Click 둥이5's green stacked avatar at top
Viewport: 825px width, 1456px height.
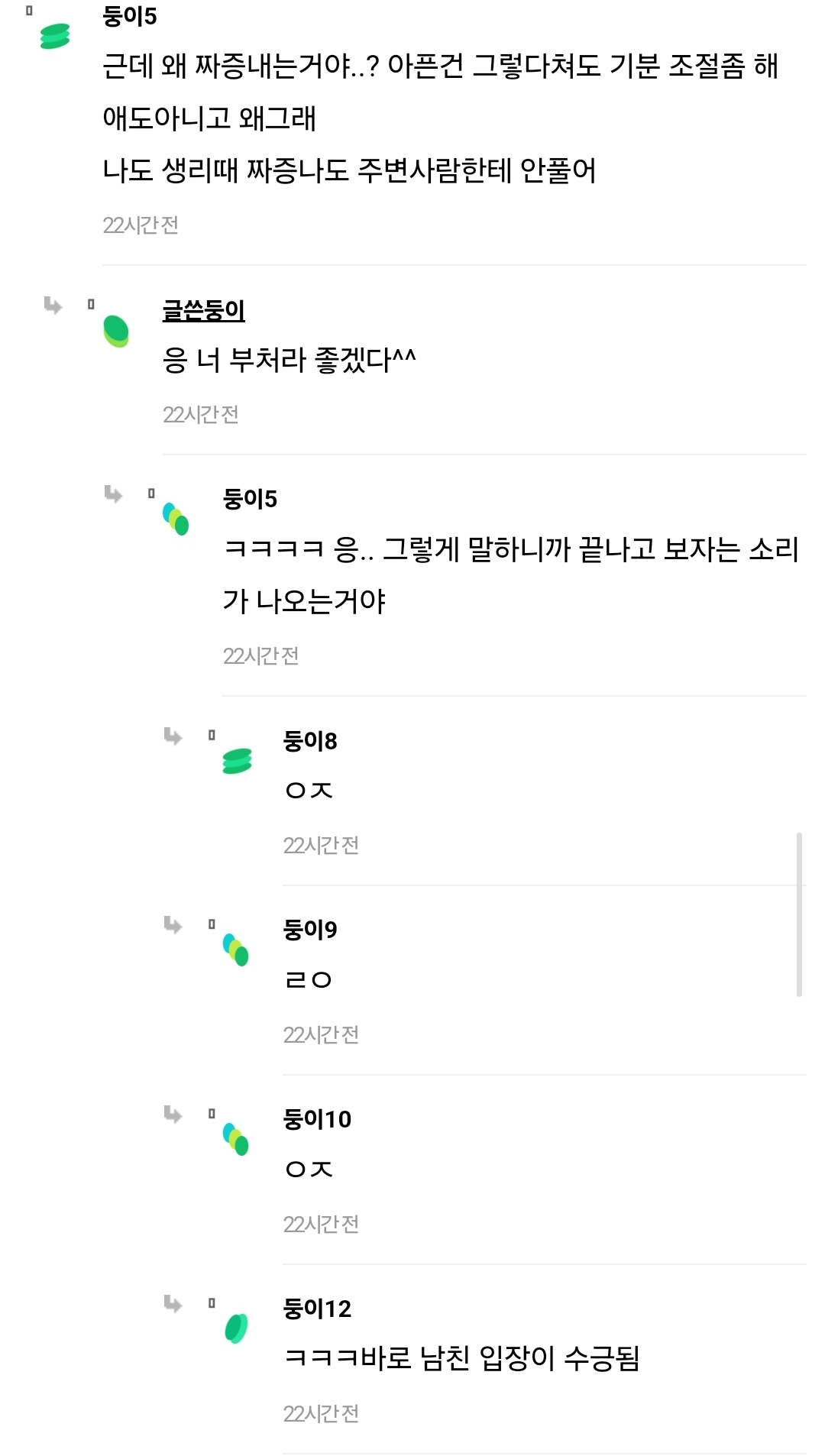click(55, 36)
